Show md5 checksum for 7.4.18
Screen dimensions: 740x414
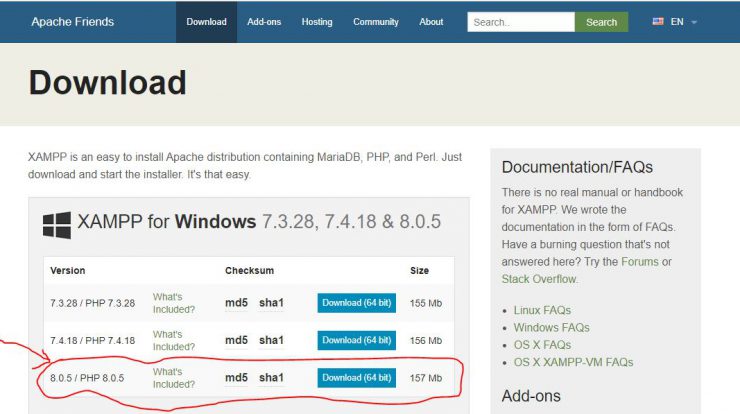(x=236, y=340)
